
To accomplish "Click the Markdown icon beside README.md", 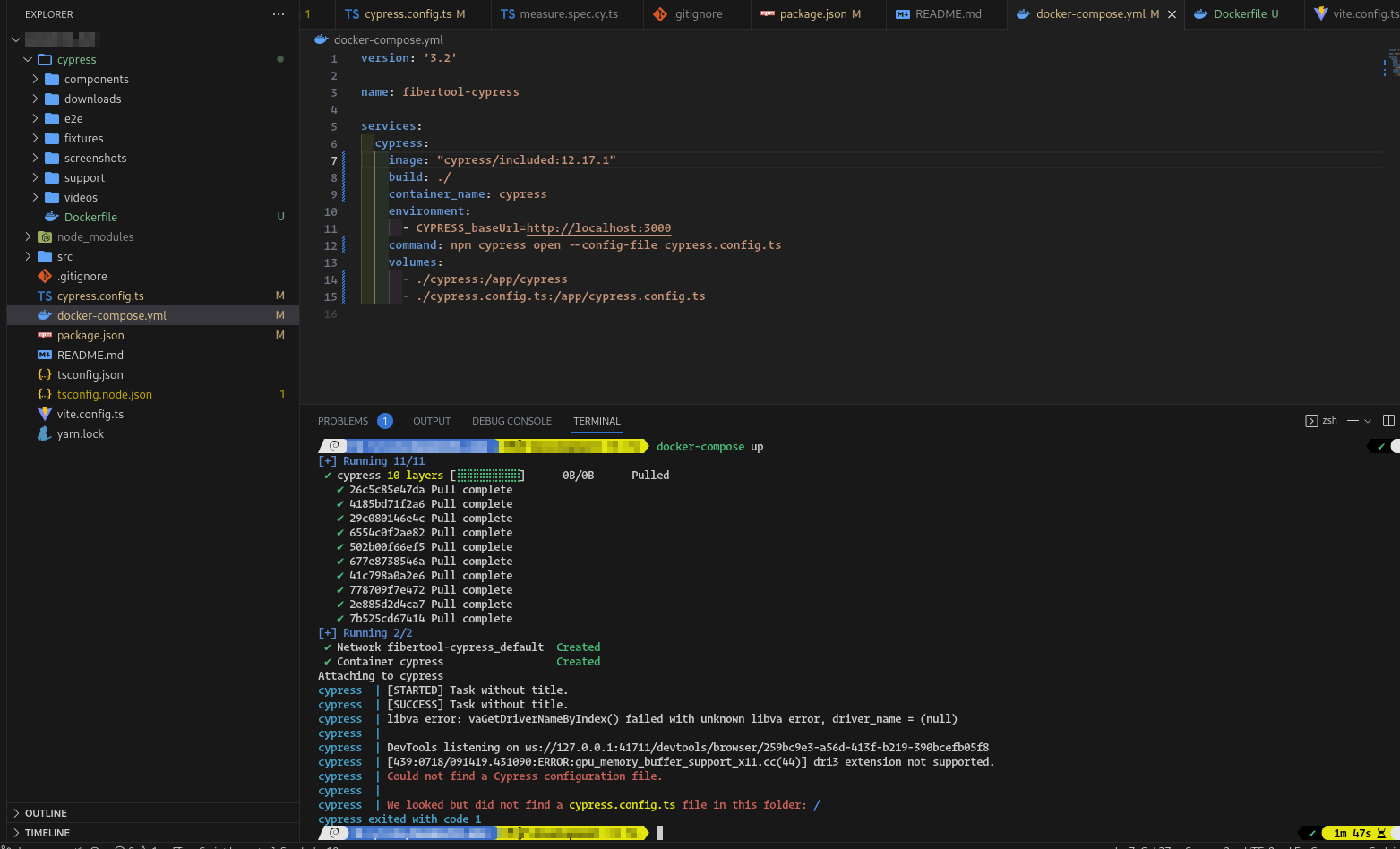I will tap(46, 355).
